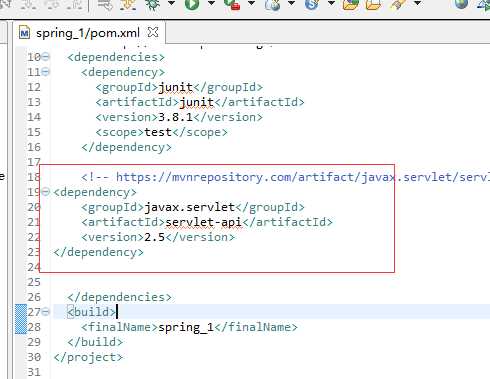Click the scope test value
Viewport: 490px width, 379px height.
(x=158, y=132)
